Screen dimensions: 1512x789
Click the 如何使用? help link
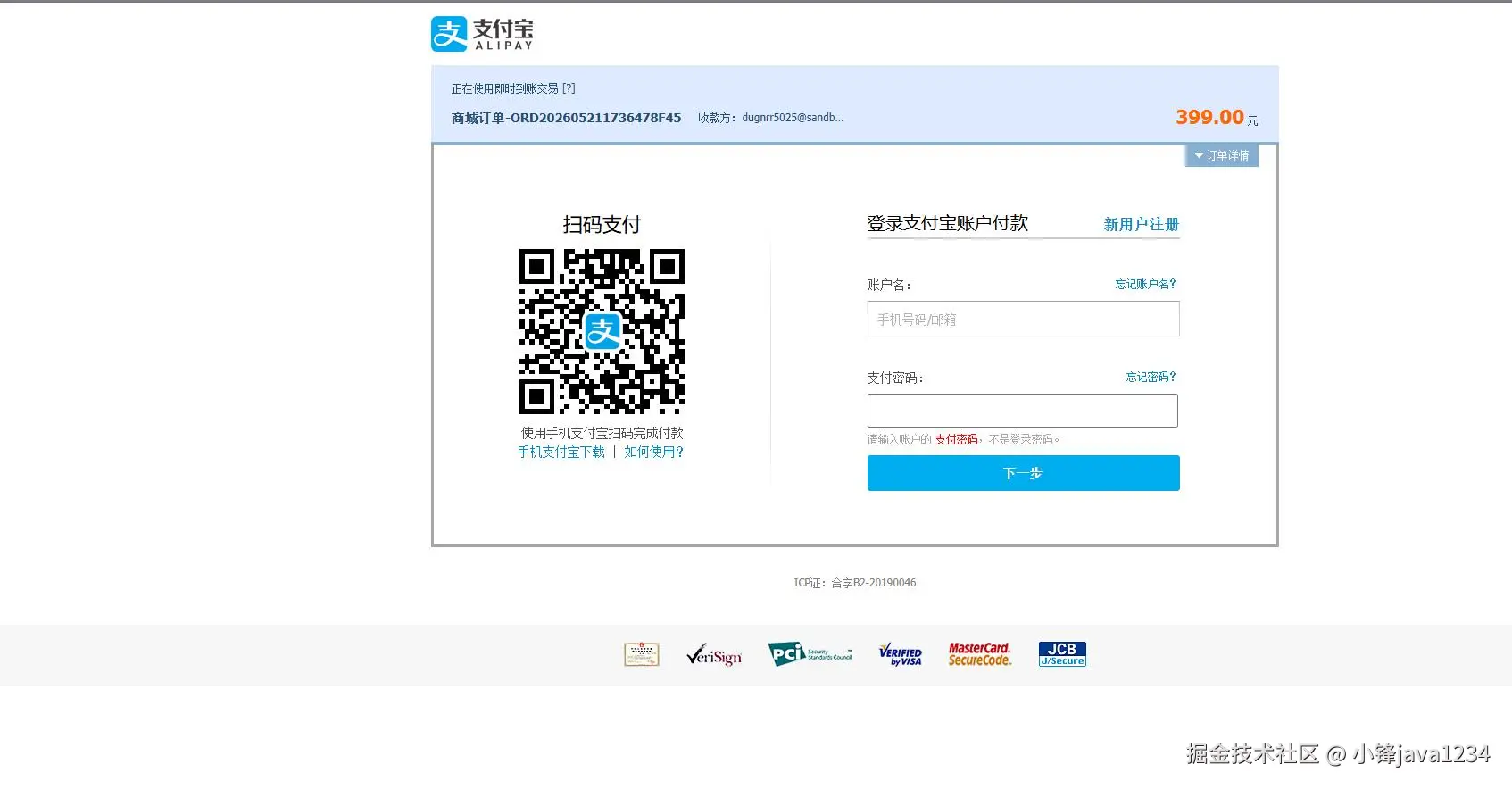click(653, 452)
